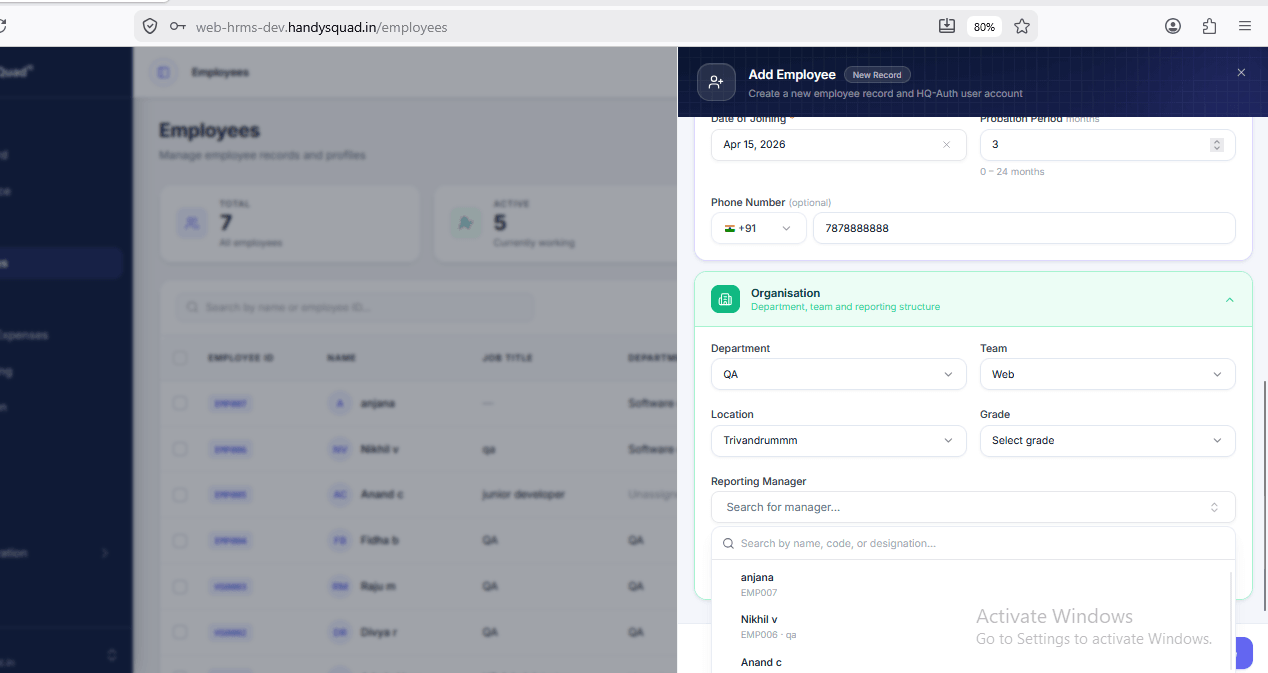Toggle the sidebar panel icon beside Employees
The image size is (1268, 673).
(163, 73)
